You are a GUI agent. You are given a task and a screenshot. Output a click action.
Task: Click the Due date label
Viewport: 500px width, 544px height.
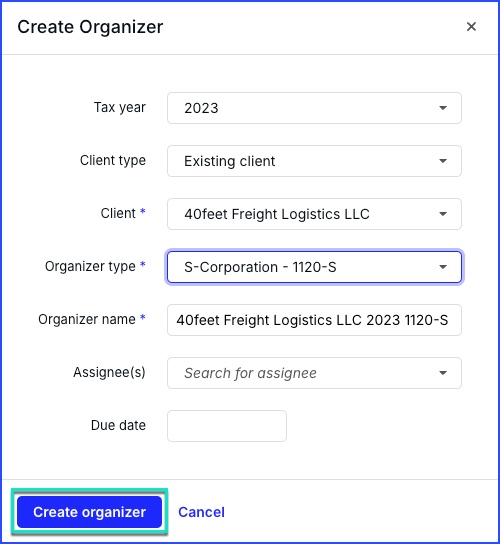click(118, 425)
